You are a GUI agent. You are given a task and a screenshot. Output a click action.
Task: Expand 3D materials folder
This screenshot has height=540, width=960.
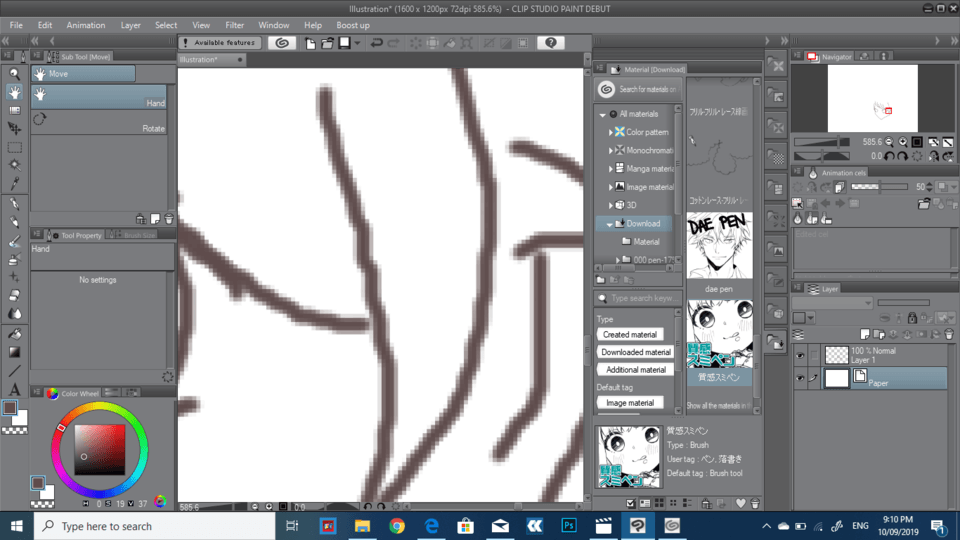pyautogui.click(x=610, y=206)
